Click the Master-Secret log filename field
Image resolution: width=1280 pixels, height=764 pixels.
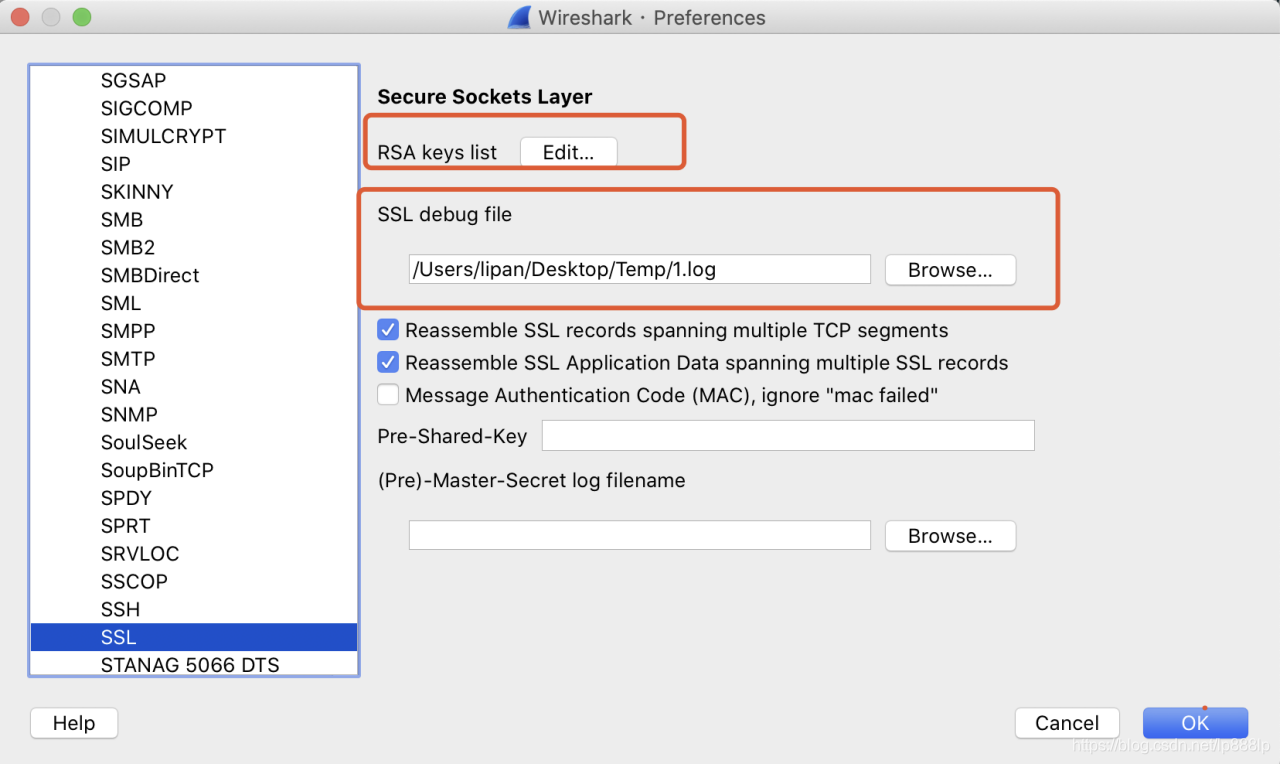[x=639, y=535]
